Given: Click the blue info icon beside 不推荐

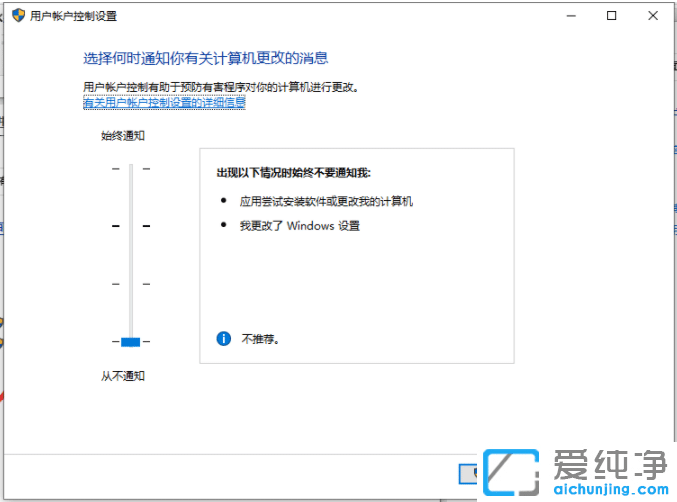Looking at the screenshot, I should coord(224,339).
